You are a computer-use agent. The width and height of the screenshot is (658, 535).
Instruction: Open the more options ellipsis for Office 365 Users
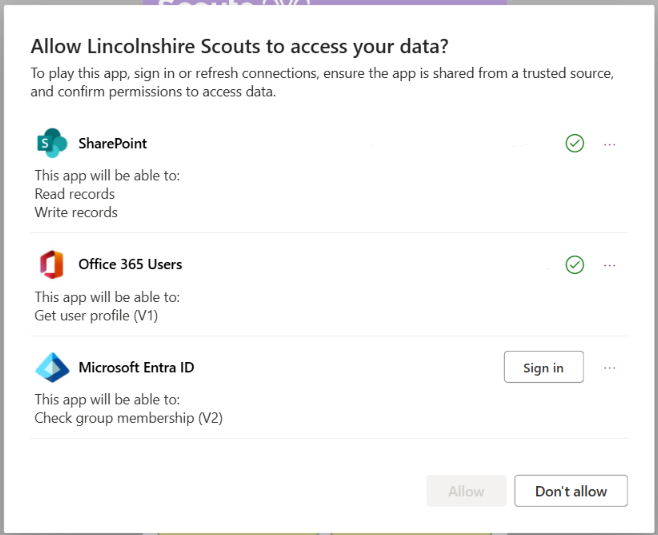[609, 265]
